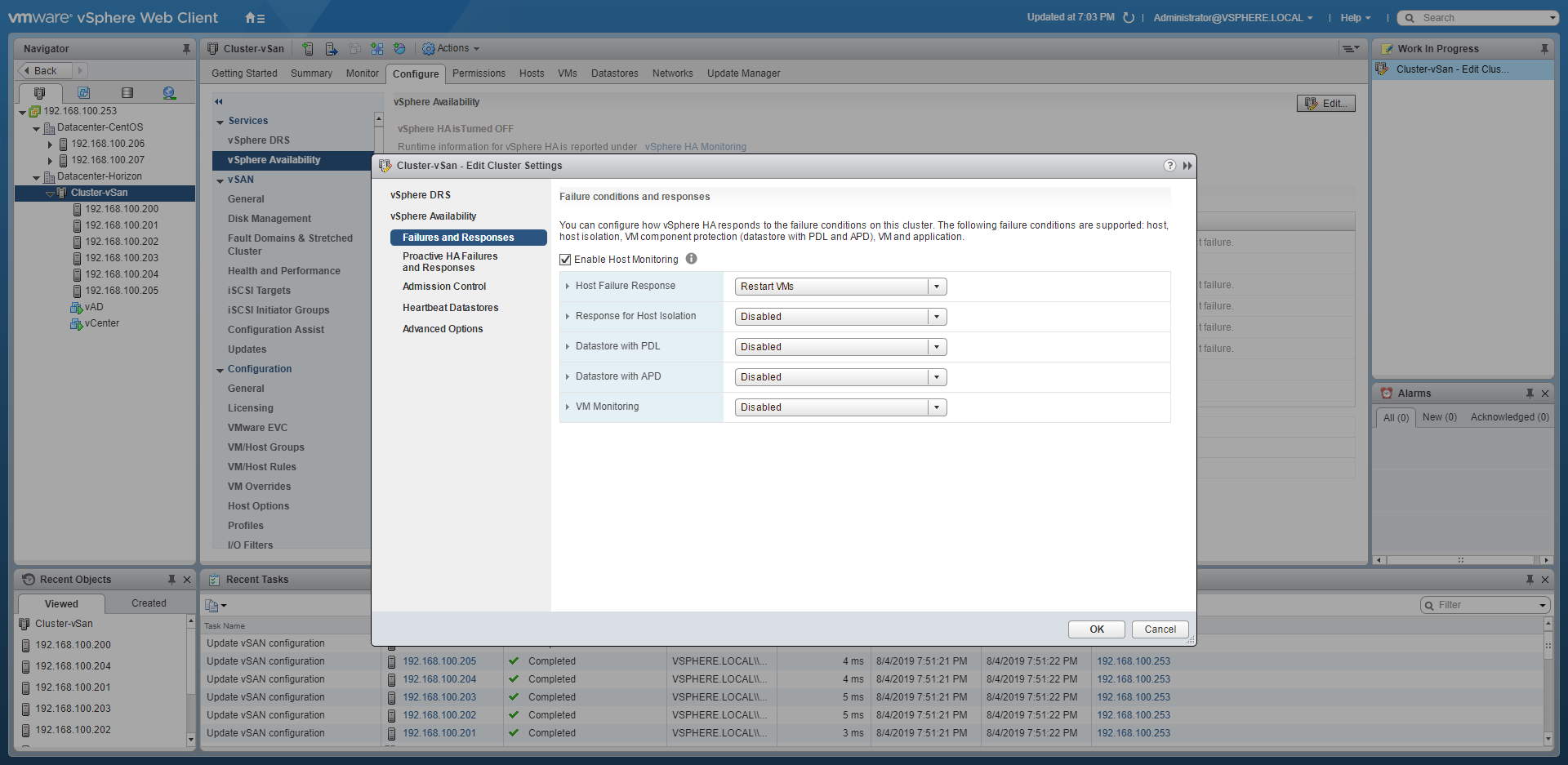This screenshot has height=765, width=1568.
Task: Click the home menu icon in header
Action: click(x=254, y=18)
